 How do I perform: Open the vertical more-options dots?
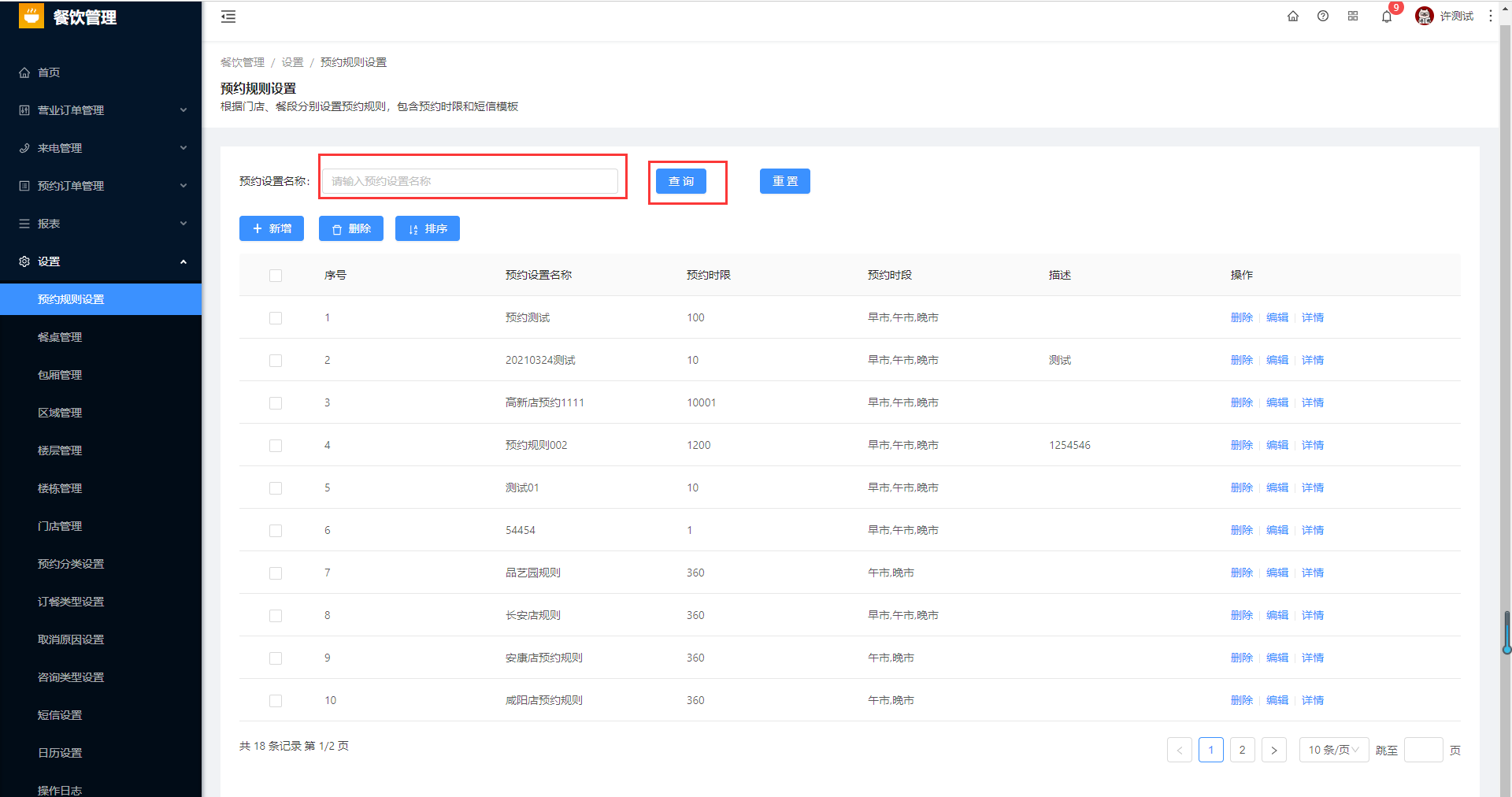point(1491,16)
